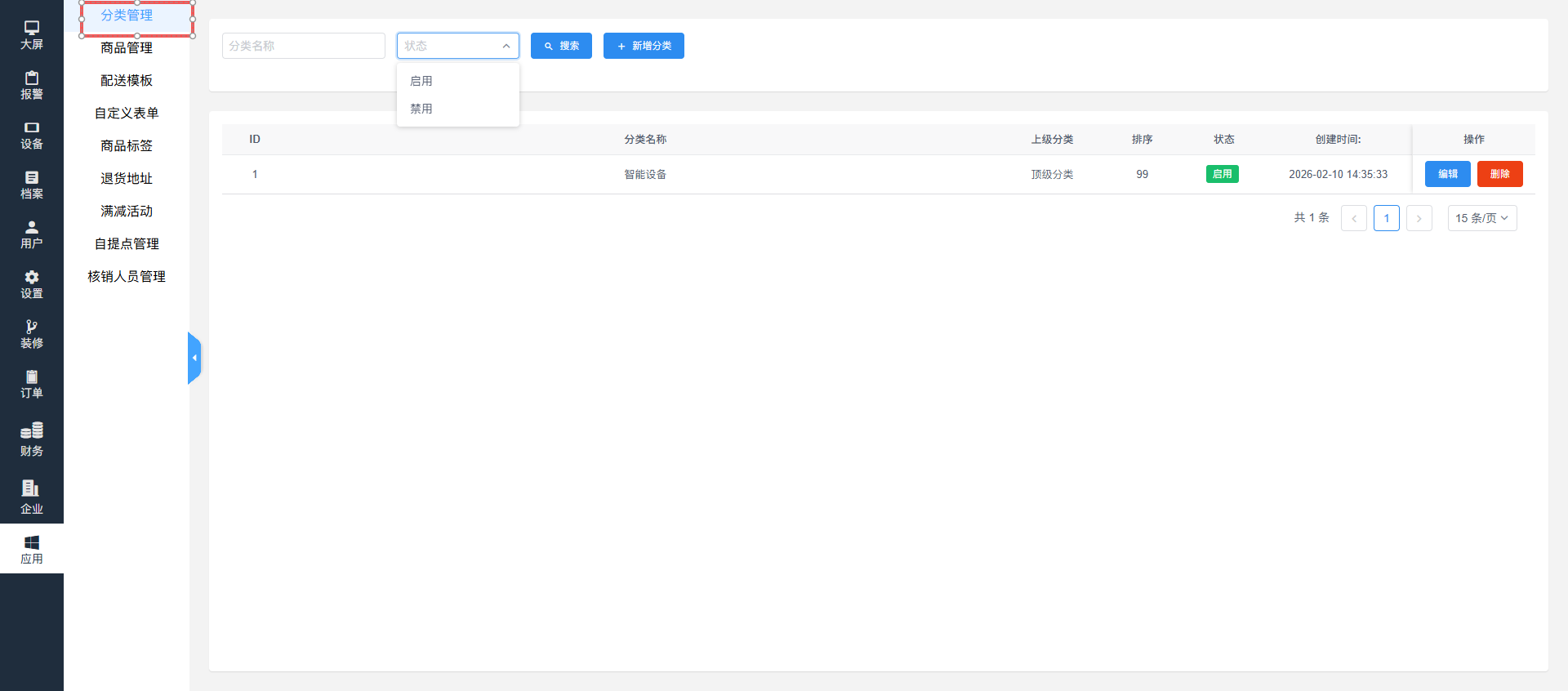Click the 智能设备 category name cell
Image resolution: width=1568 pixels, height=691 pixels.
pyautogui.click(x=645, y=175)
